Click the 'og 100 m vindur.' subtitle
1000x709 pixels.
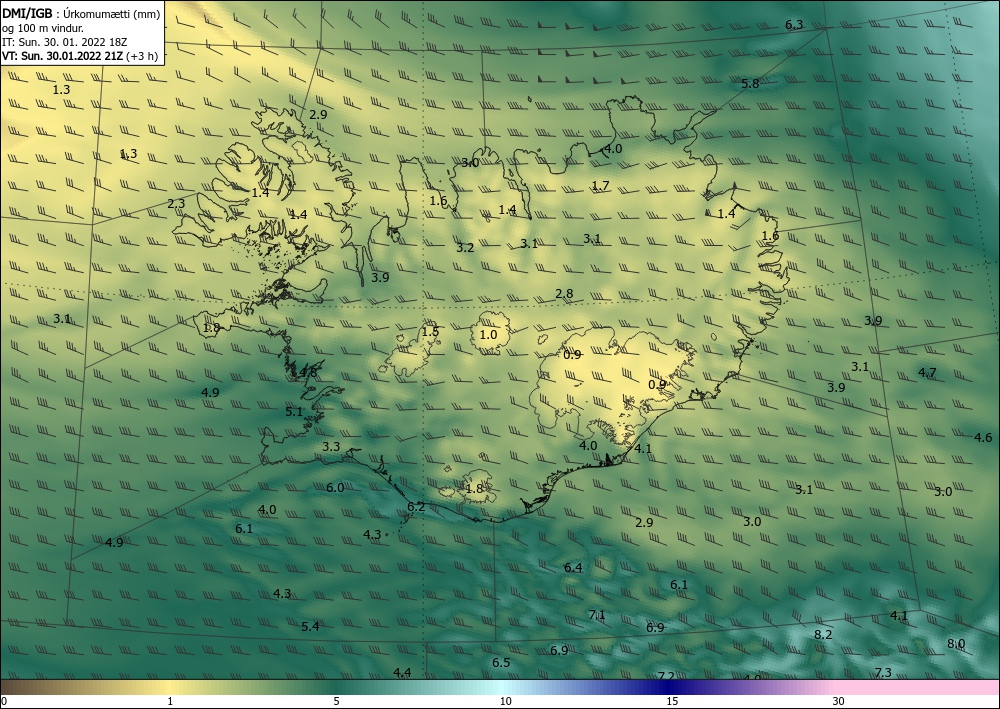tap(43, 28)
